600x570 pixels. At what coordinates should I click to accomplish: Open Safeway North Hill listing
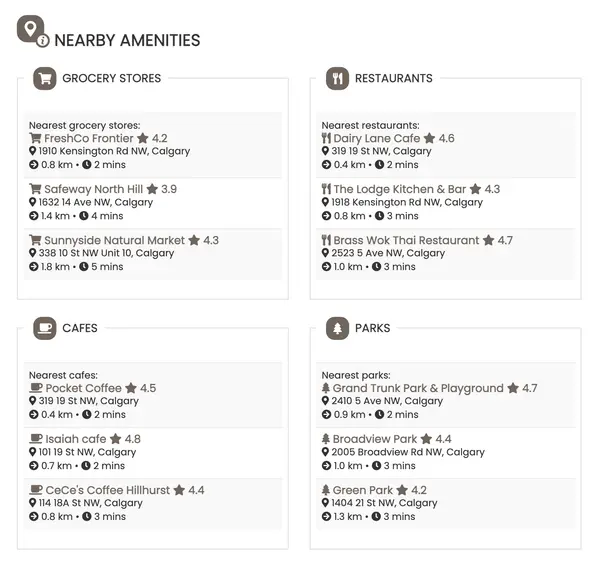(93, 189)
